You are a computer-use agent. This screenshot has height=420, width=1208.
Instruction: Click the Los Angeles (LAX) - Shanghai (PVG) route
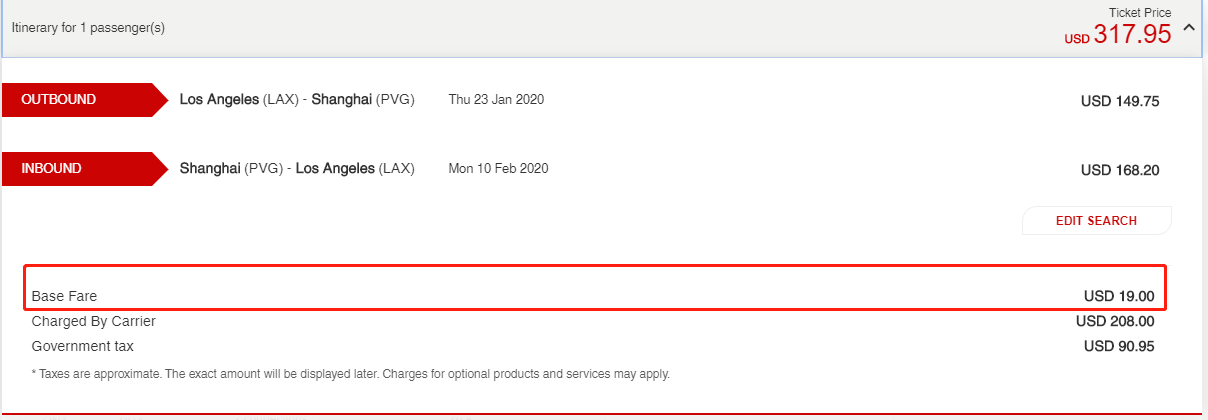click(297, 100)
